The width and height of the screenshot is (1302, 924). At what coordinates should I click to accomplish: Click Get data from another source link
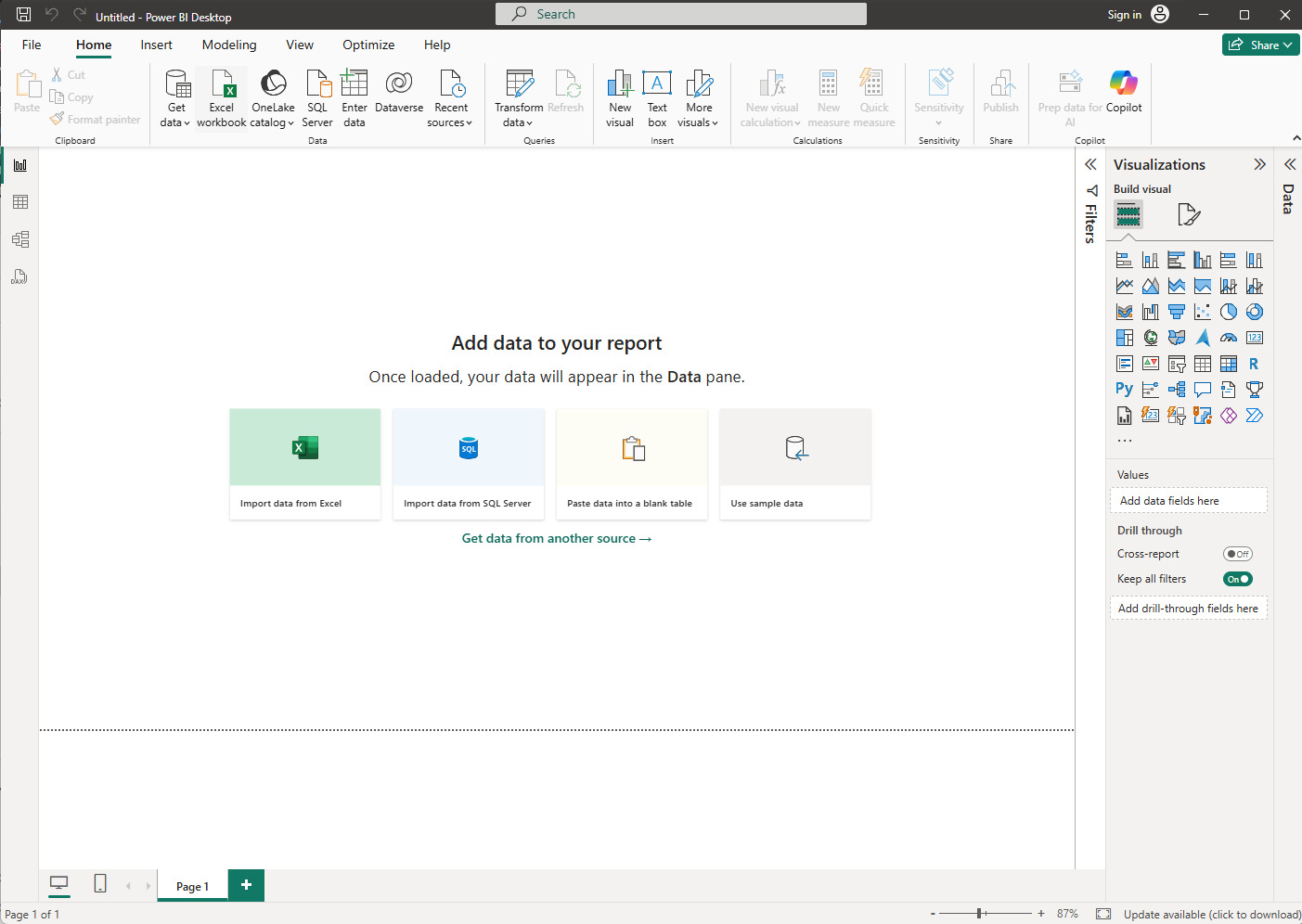pyautogui.click(x=557, y=538)
